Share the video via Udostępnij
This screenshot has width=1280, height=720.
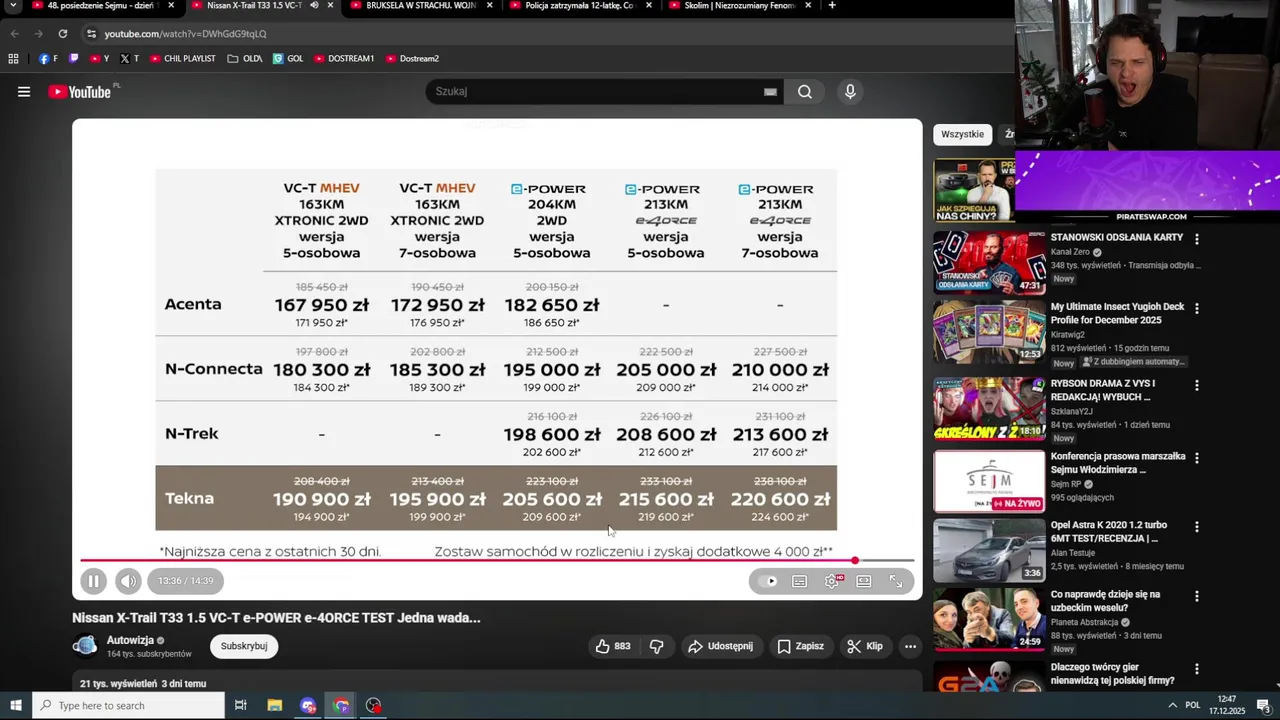coord(720,646)
